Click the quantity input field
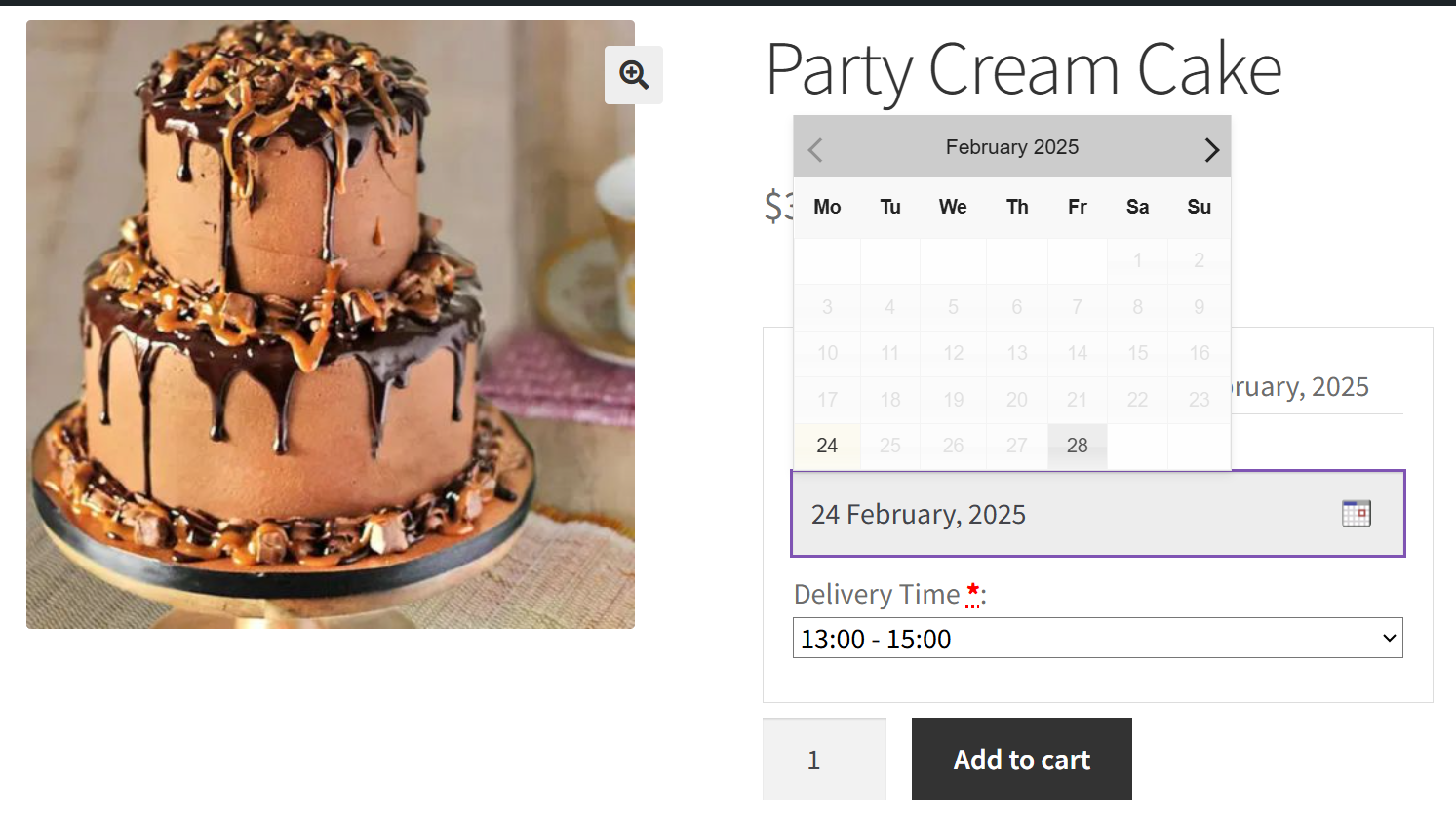1456x820 pixels. click(824, 760)
